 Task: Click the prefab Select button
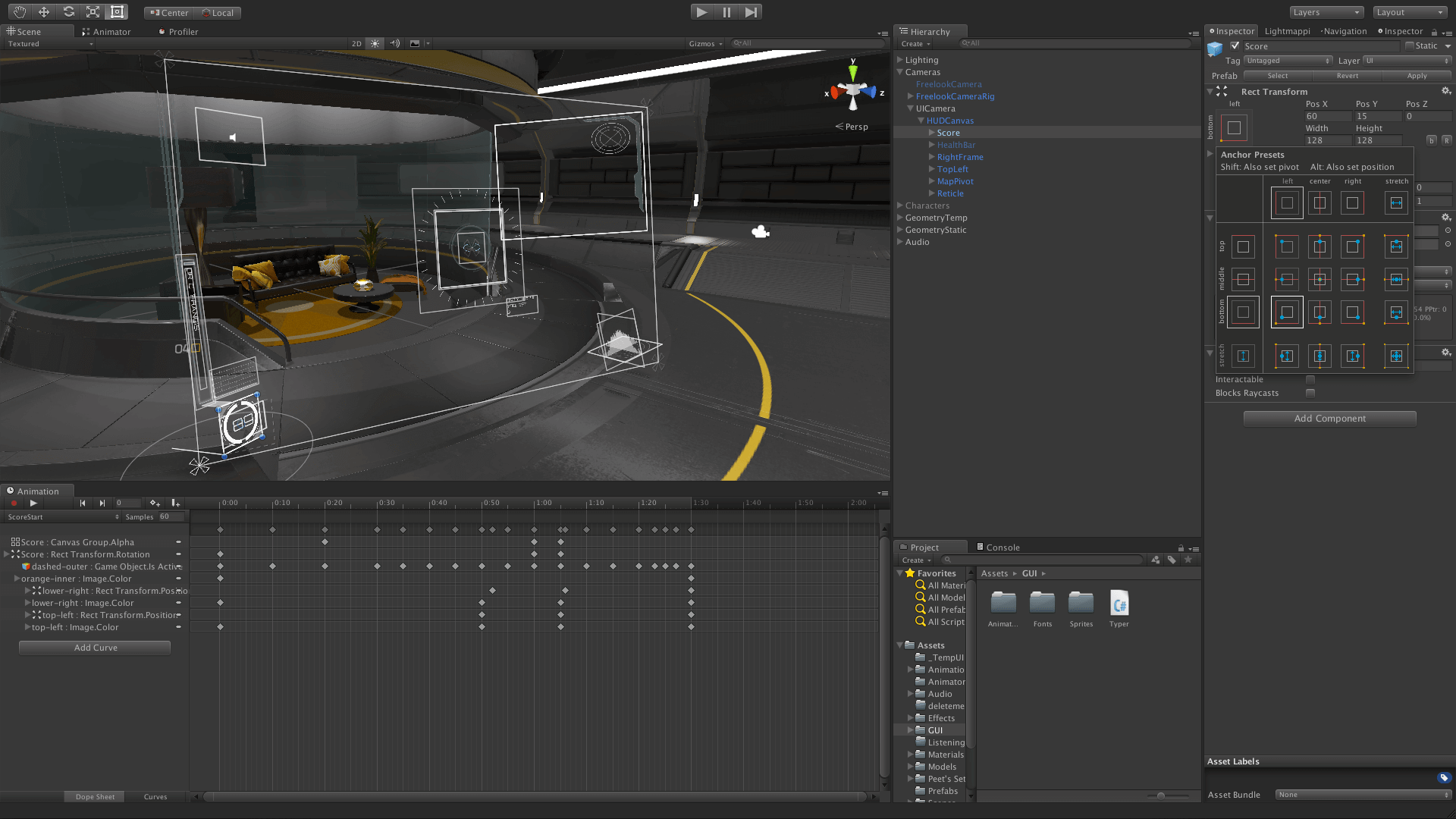1278,76
